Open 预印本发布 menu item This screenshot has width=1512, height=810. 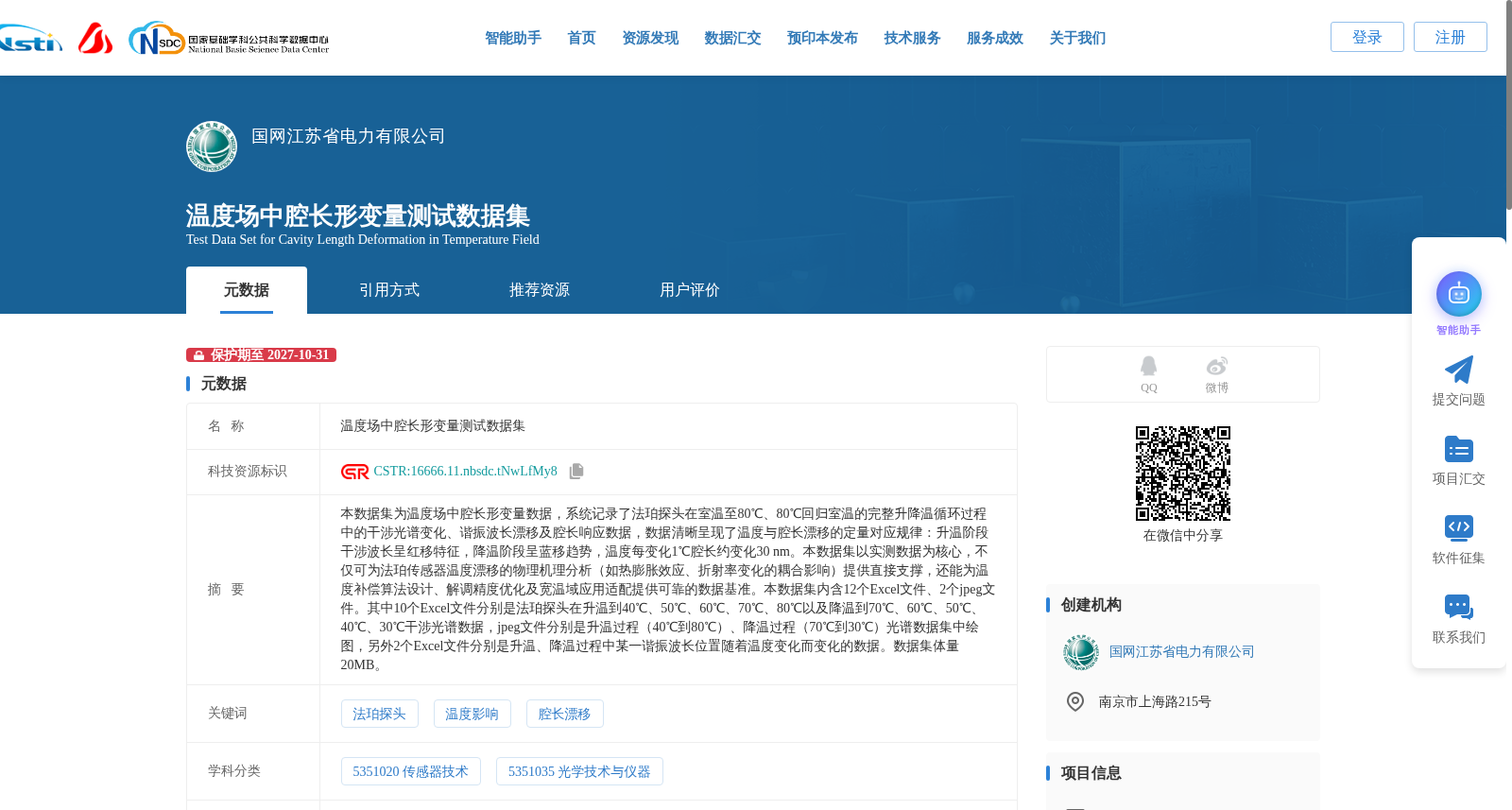(822, 38)
